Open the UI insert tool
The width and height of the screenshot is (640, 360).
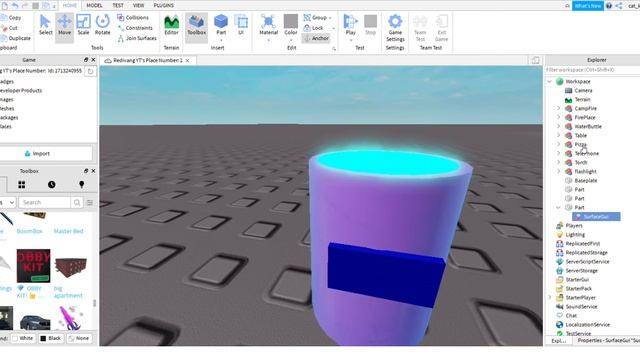241,25
